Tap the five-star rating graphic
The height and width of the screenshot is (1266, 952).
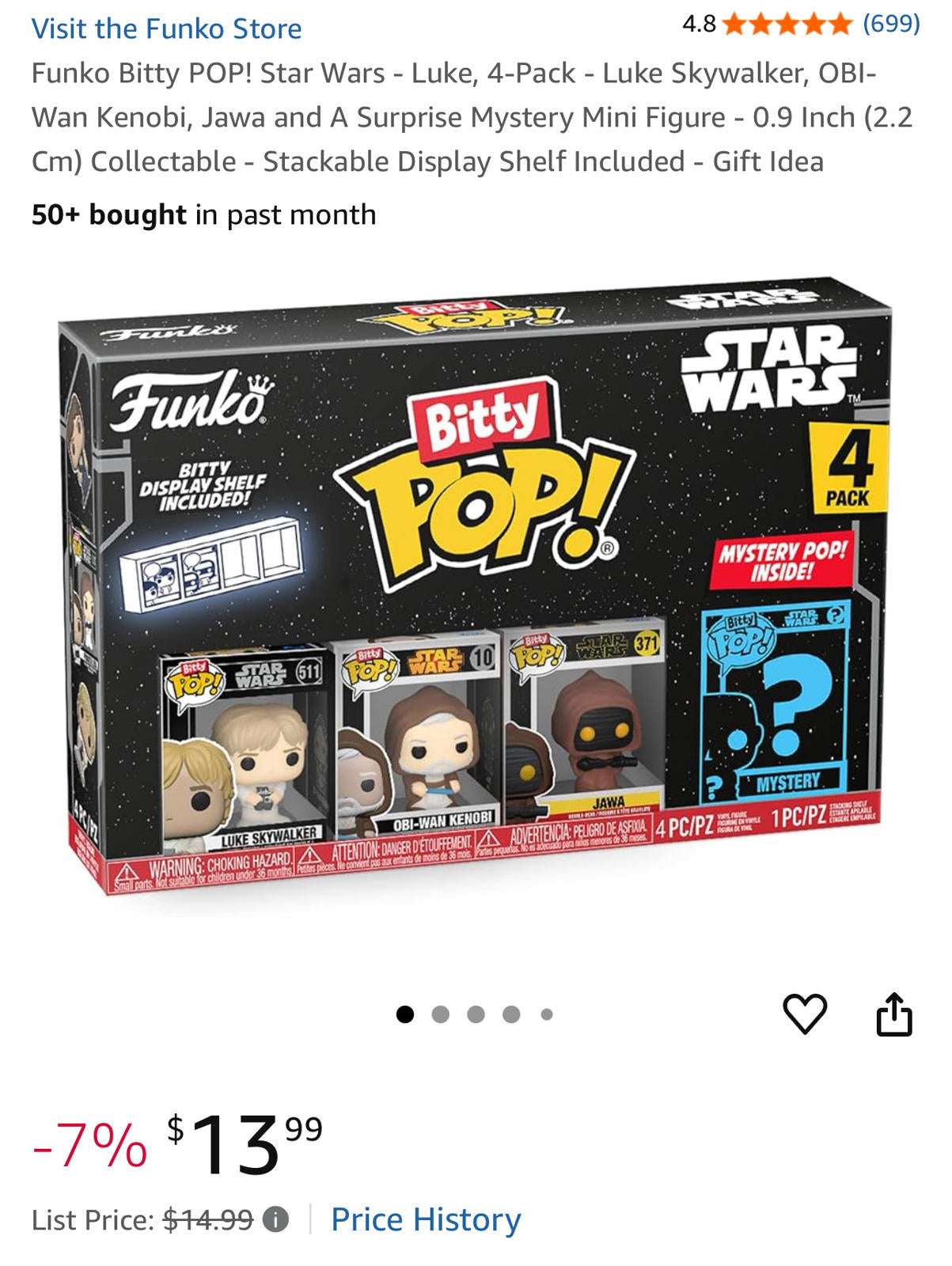tap(788, 25)
